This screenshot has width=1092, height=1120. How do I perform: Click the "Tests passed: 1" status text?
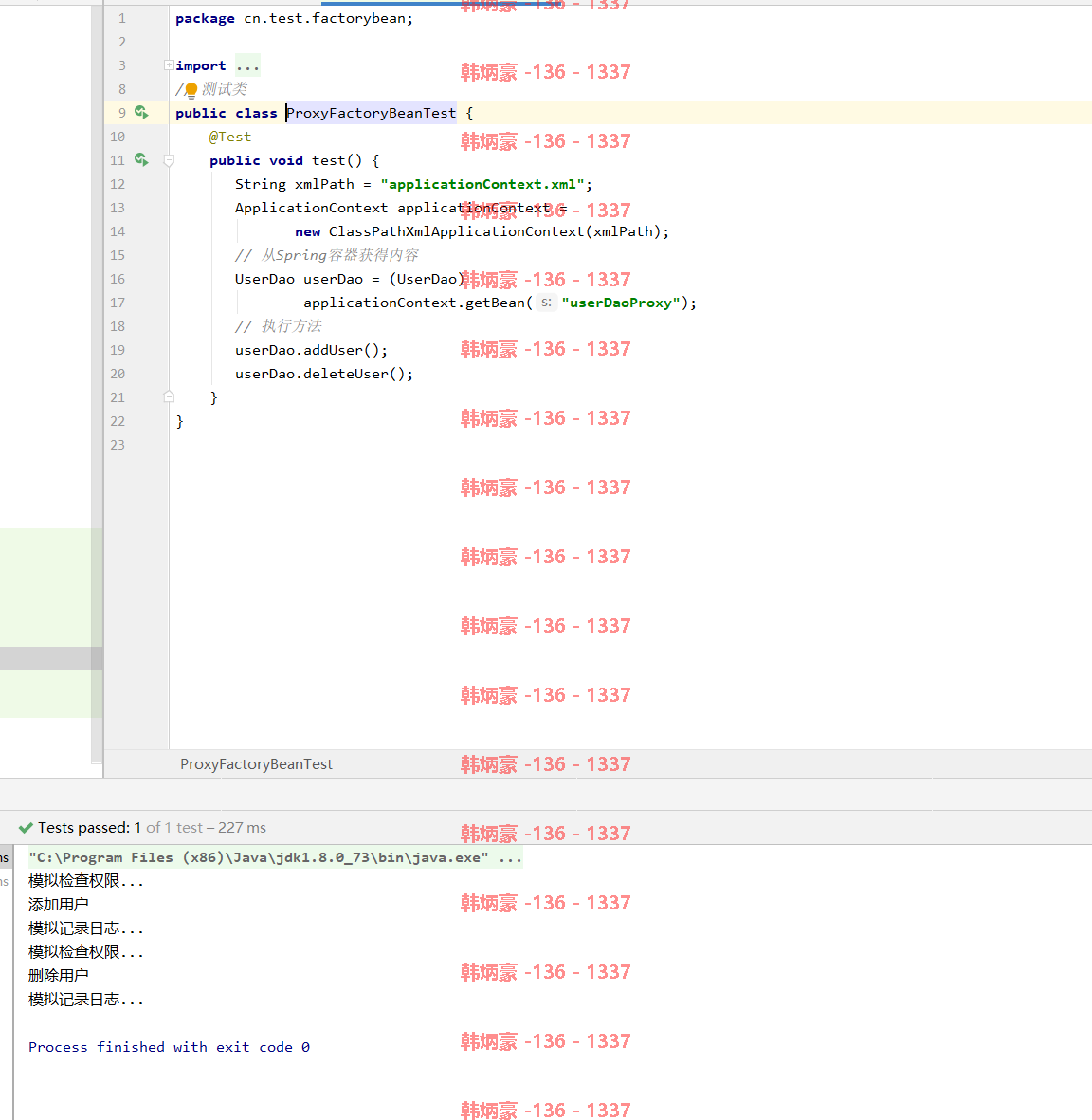click(x=89, y=828)
